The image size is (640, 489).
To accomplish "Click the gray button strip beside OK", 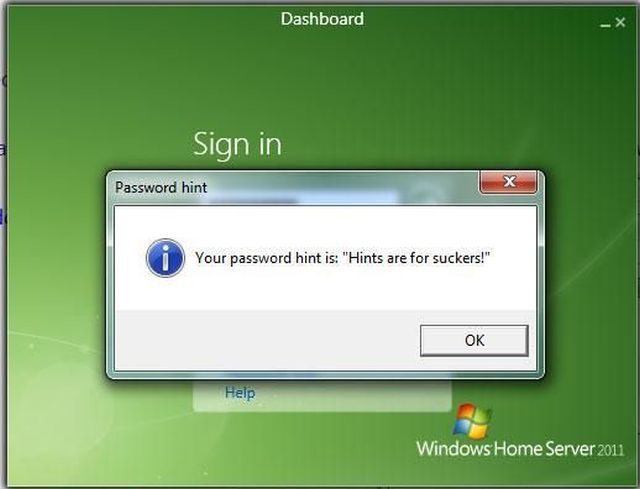I will 267,340.
